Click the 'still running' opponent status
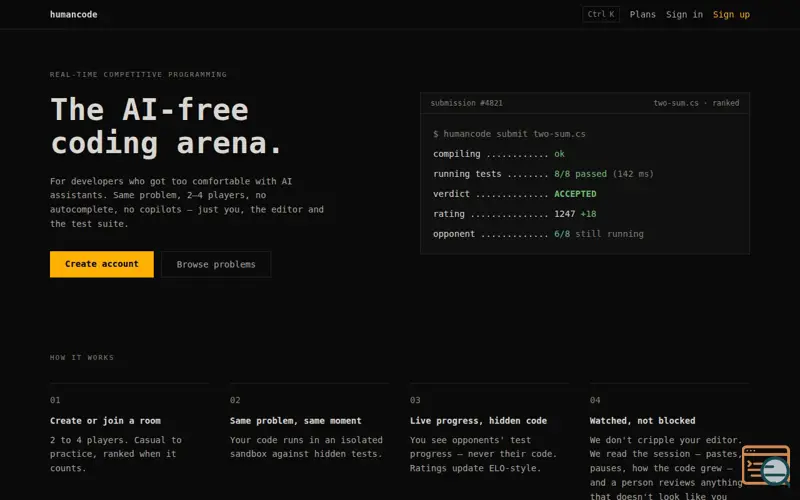The height and width of the screenshot is (500, 800). tap(609, 234)
